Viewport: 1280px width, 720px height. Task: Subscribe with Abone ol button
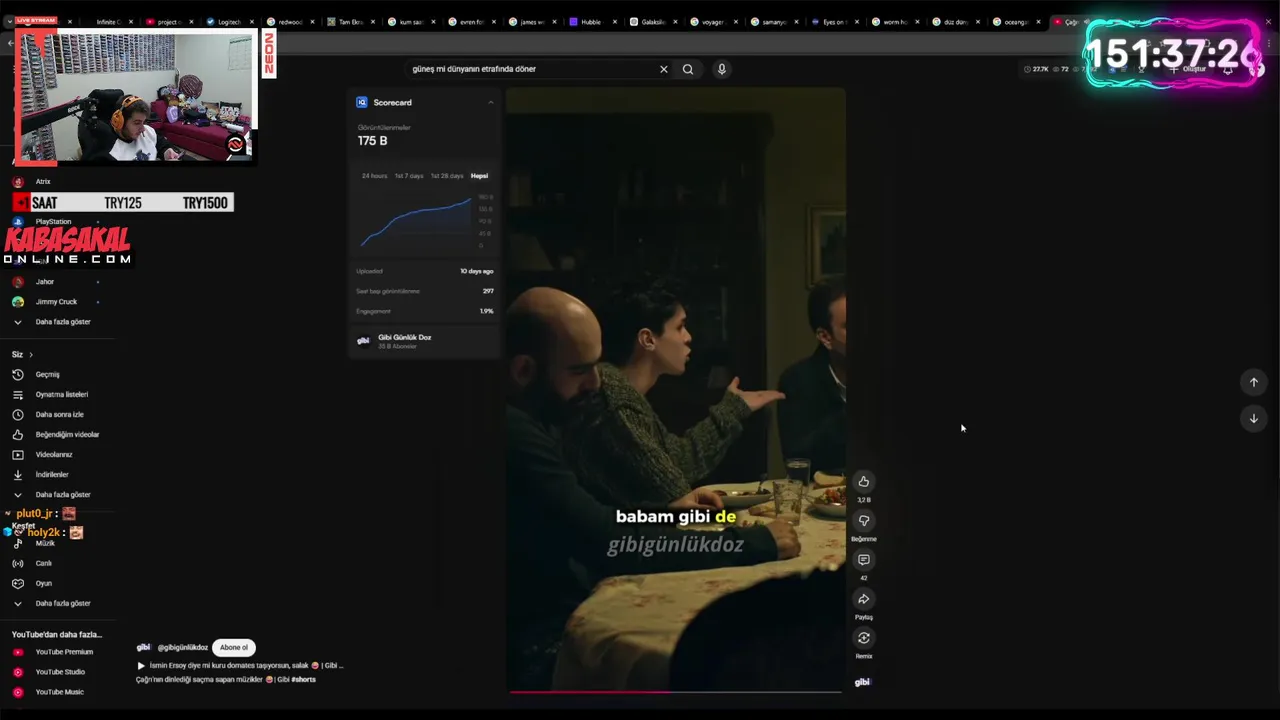[234, 647]
